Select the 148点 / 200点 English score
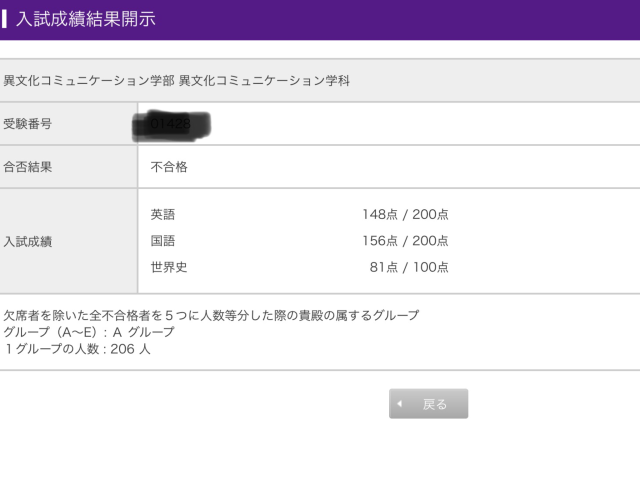Screen dimensions: 640x480 tap(405, 214)
